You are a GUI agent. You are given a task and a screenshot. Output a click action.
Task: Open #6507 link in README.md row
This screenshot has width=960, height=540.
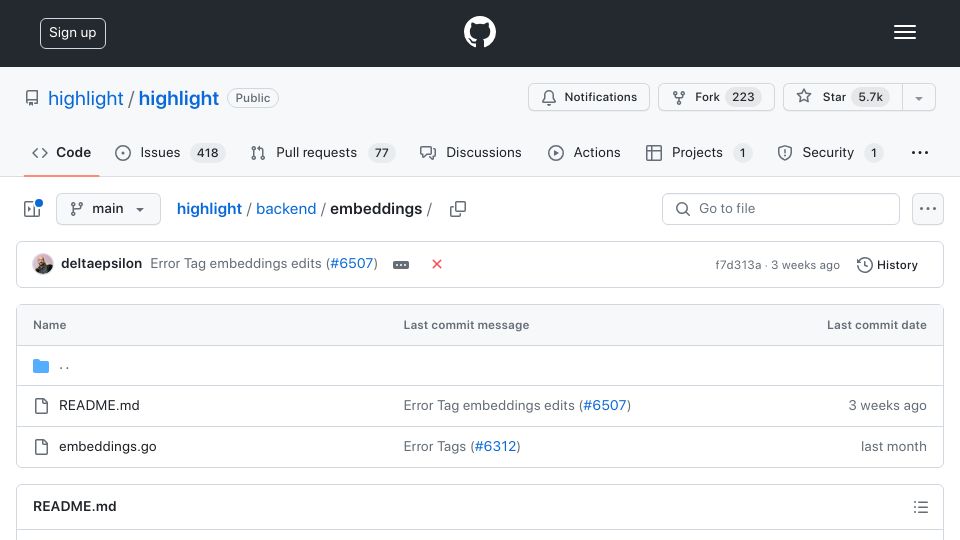[x=605, y=405]
